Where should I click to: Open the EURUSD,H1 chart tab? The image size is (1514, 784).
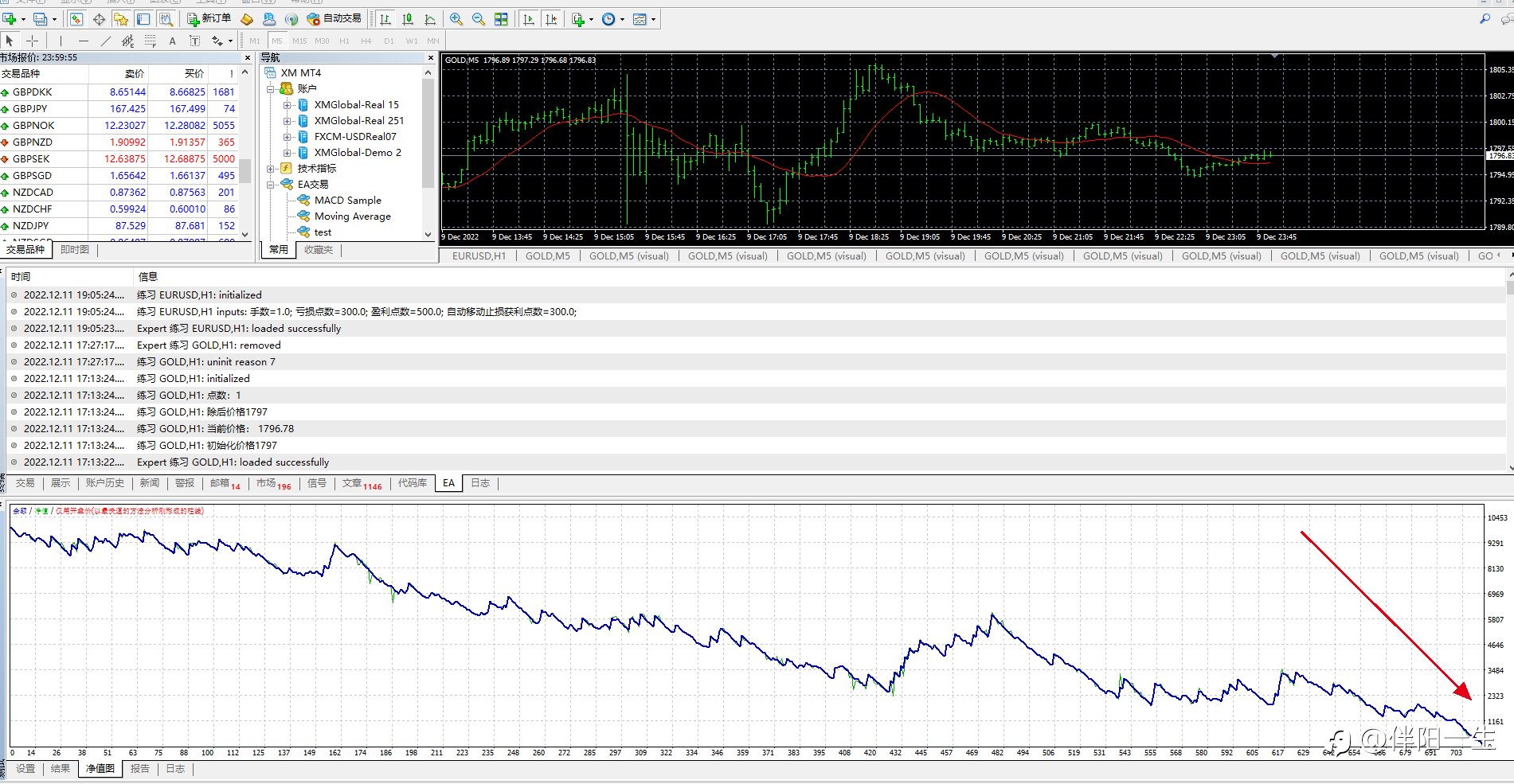tap(479, 255)
